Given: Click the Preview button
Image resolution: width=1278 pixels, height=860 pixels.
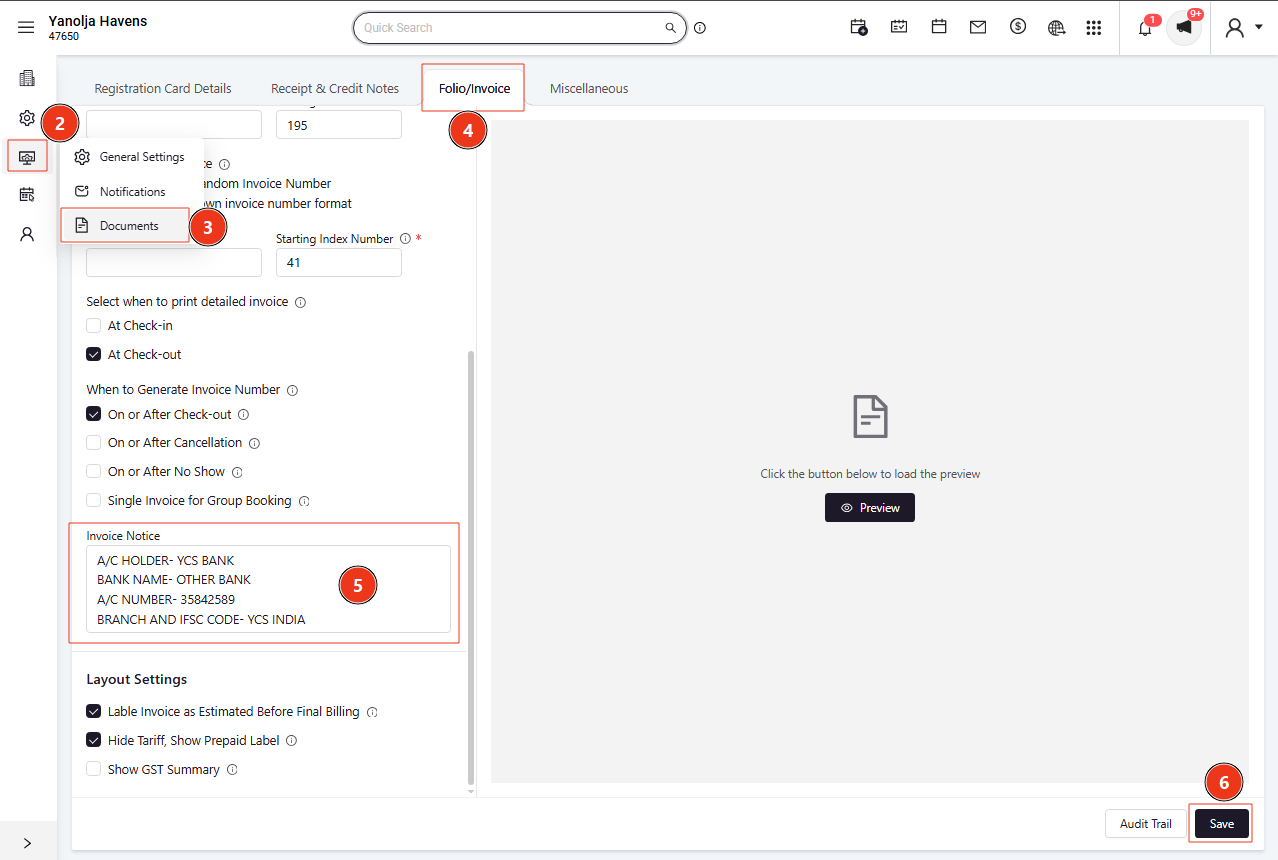Looking at the screenshot, I should click(870, 508).
